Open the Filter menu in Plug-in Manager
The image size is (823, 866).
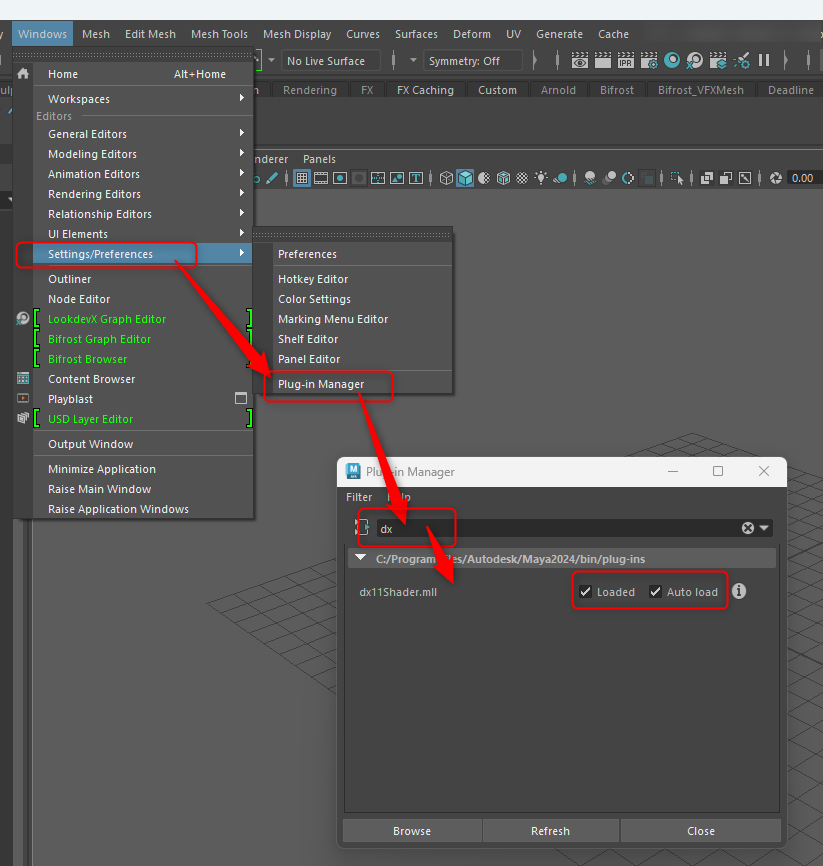(359, 497)
